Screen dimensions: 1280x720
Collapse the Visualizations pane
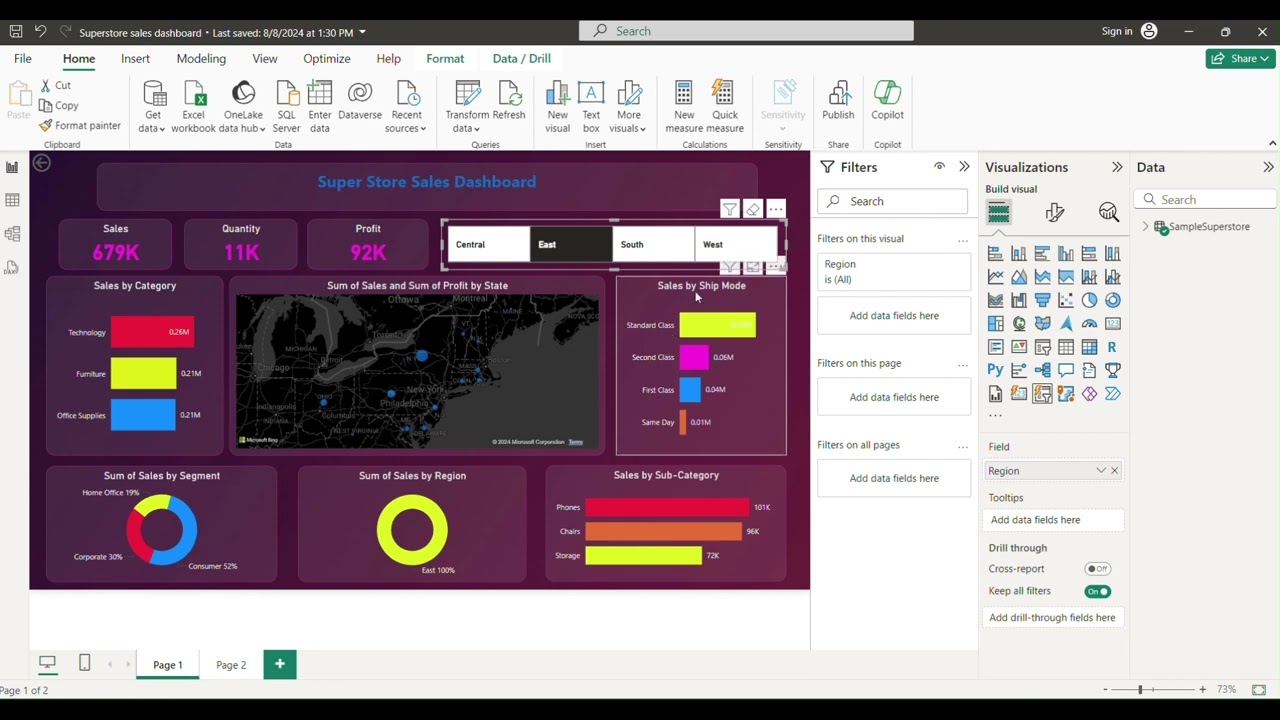(x=1117, y=167)
